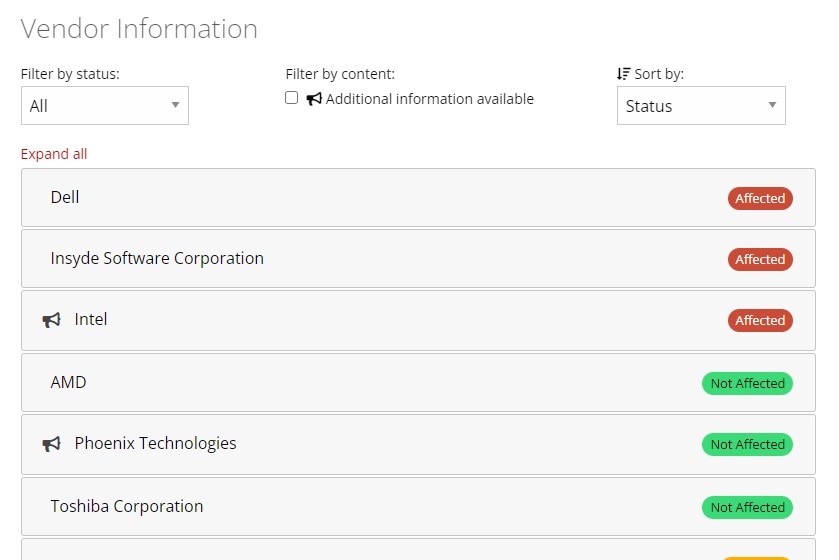Click Affected badge on Insyde row

click(x=760, y=259)
